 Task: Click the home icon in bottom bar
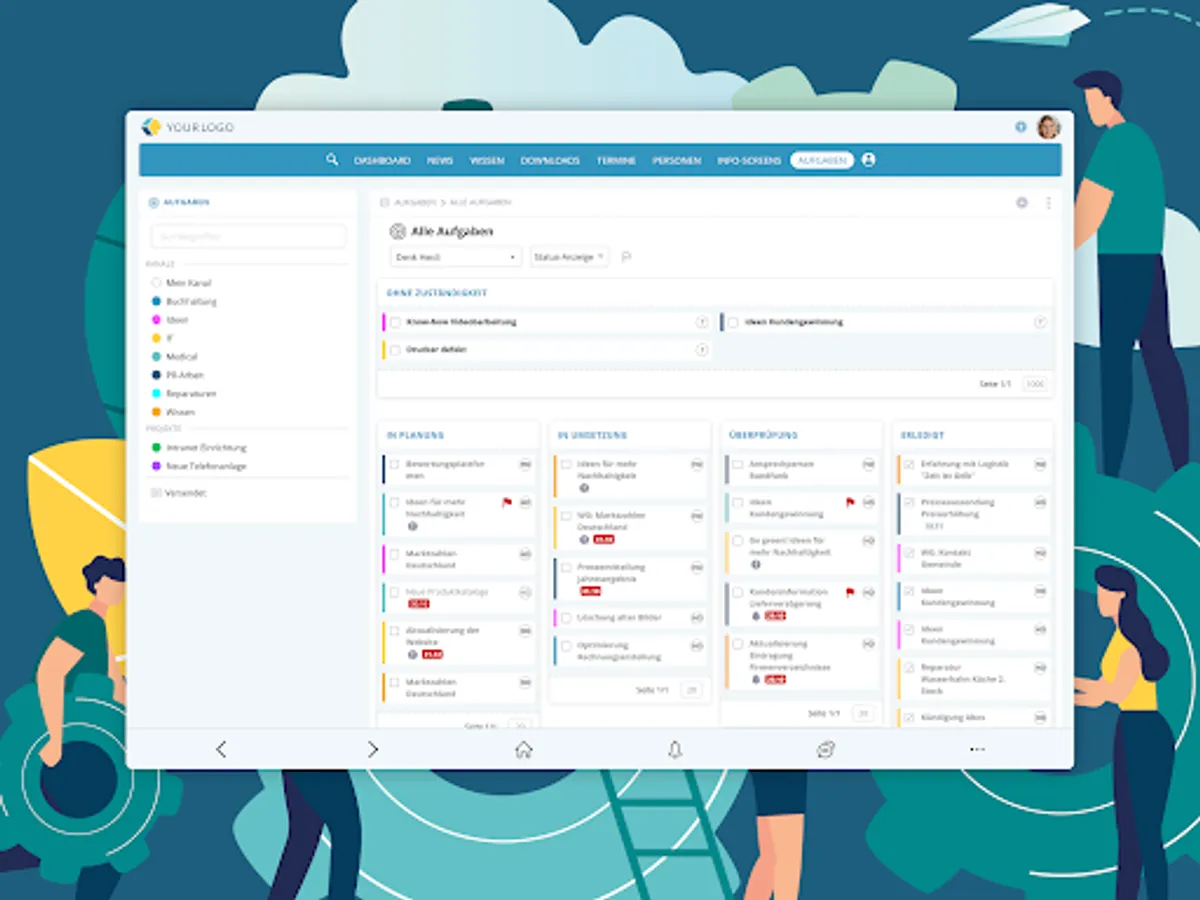click(x=523, y=749)
